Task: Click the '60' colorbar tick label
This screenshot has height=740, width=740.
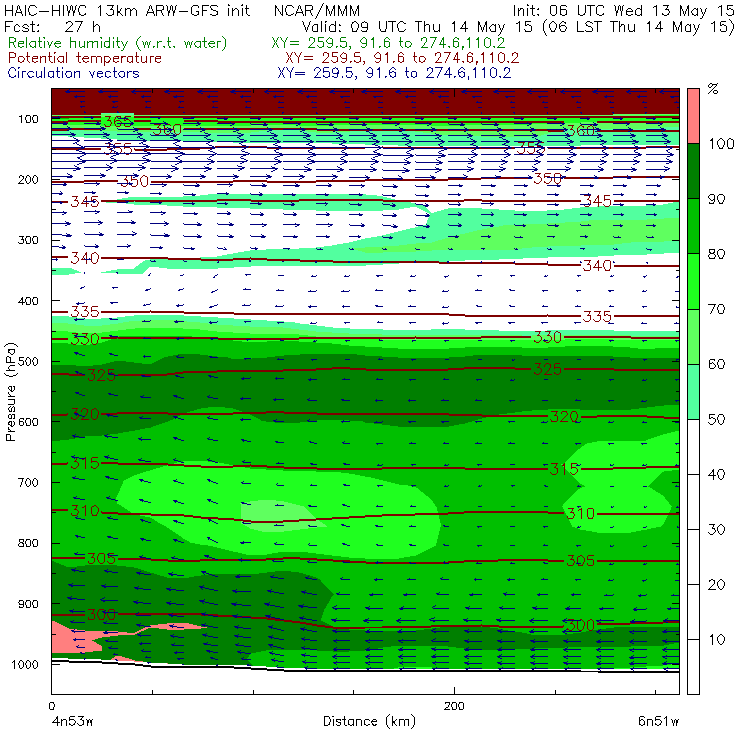Action: tap(716, 364)
